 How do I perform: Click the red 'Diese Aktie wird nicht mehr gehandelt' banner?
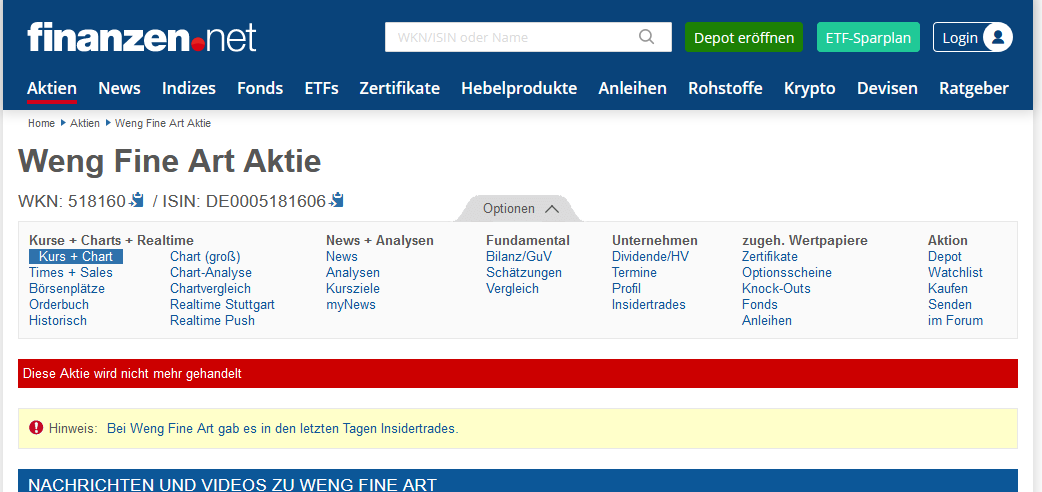coord(518,374)
